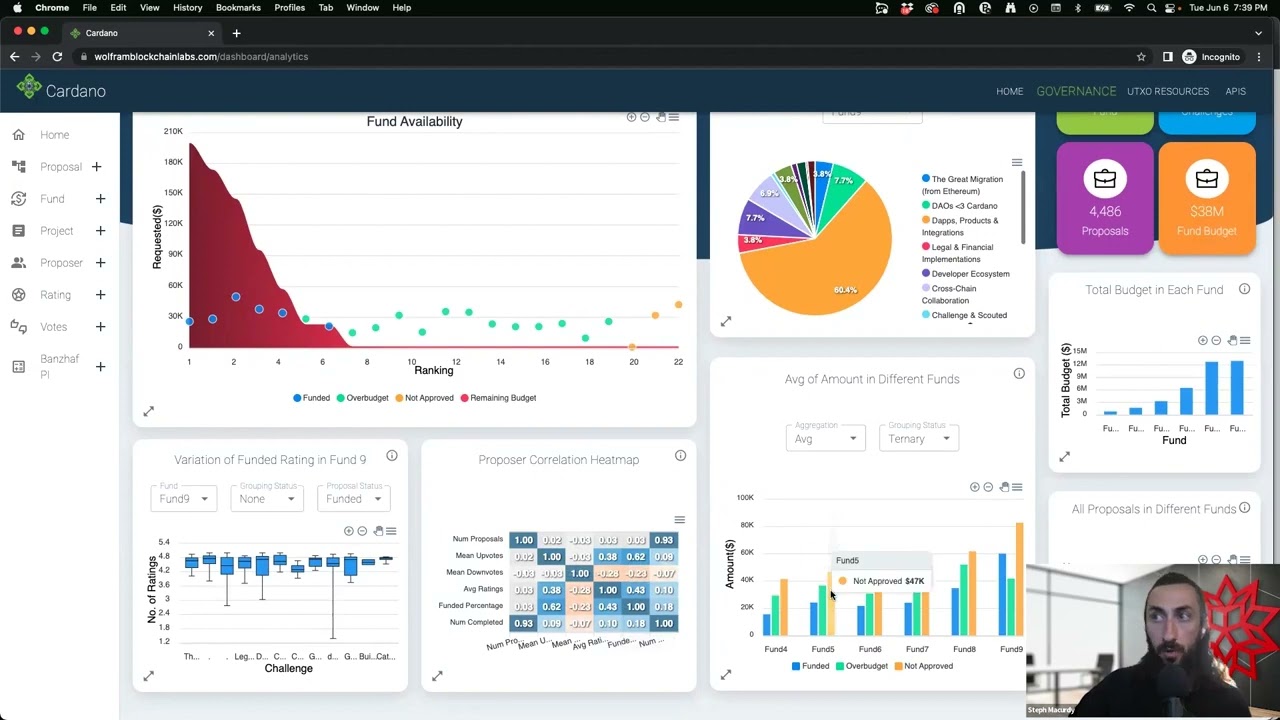Screen dimensions: 1280x720
Task: Expand the Proposal sidebar item with plus
Action: point(96,167)
